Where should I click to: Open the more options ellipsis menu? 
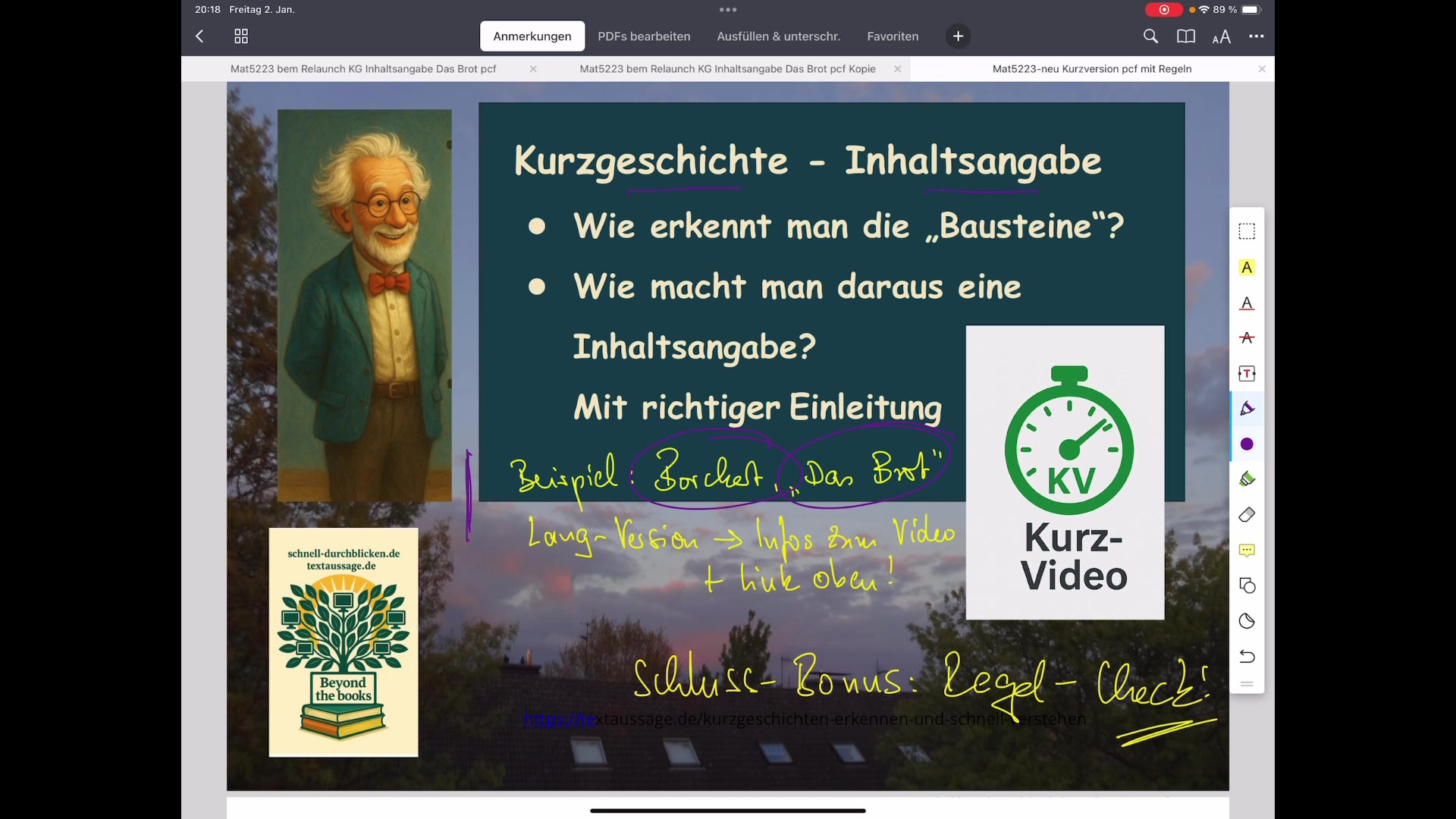pyautogui.click(x=1257, y=36)
